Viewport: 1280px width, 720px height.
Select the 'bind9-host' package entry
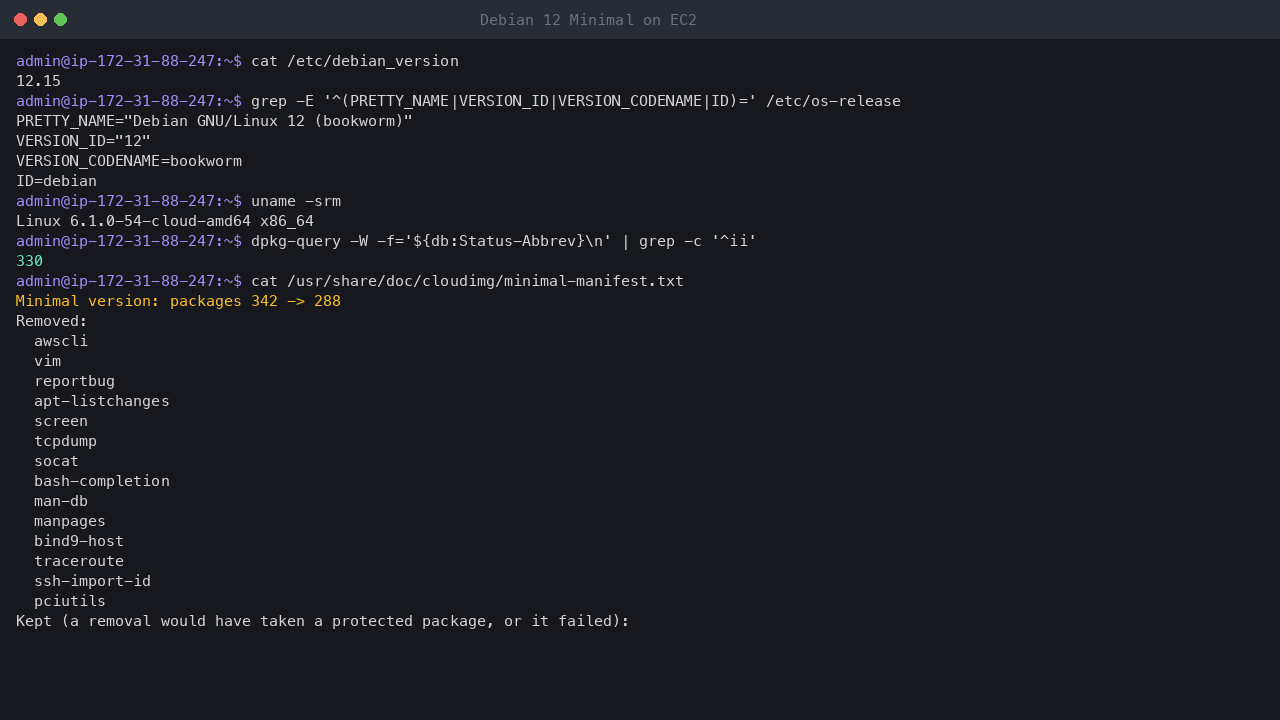point(79,541)
